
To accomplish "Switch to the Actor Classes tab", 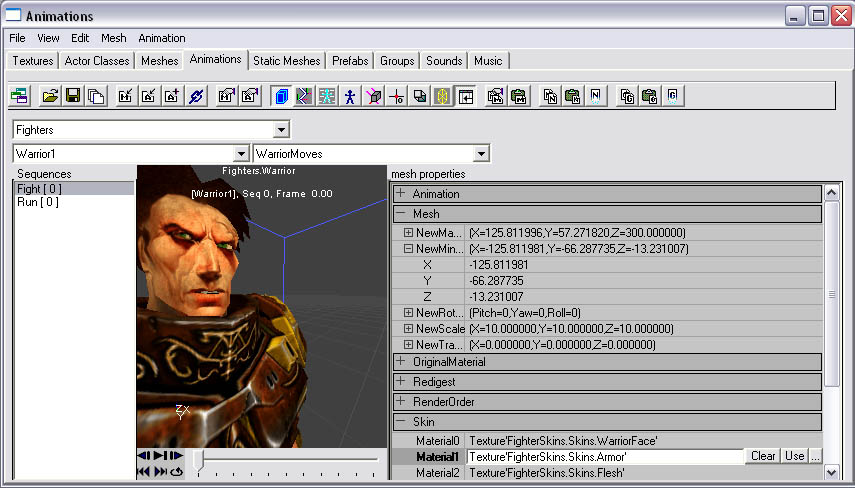I will point(97,61).
